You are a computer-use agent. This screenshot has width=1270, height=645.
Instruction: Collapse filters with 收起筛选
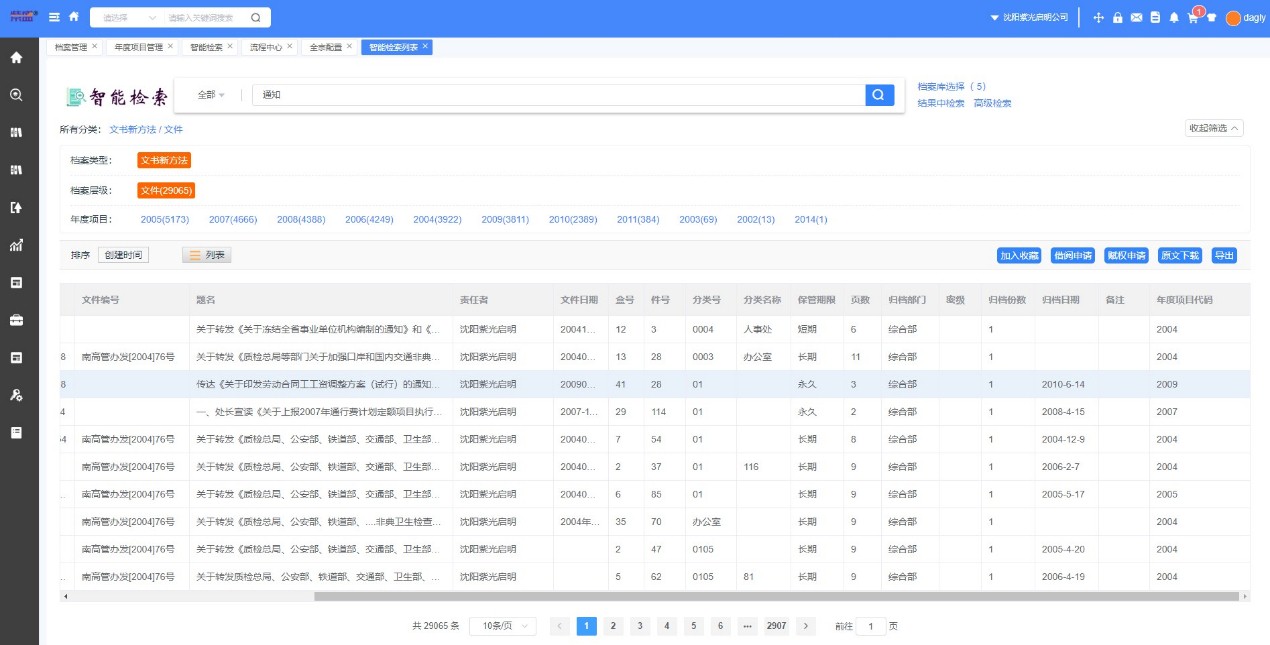(1214, 128)
